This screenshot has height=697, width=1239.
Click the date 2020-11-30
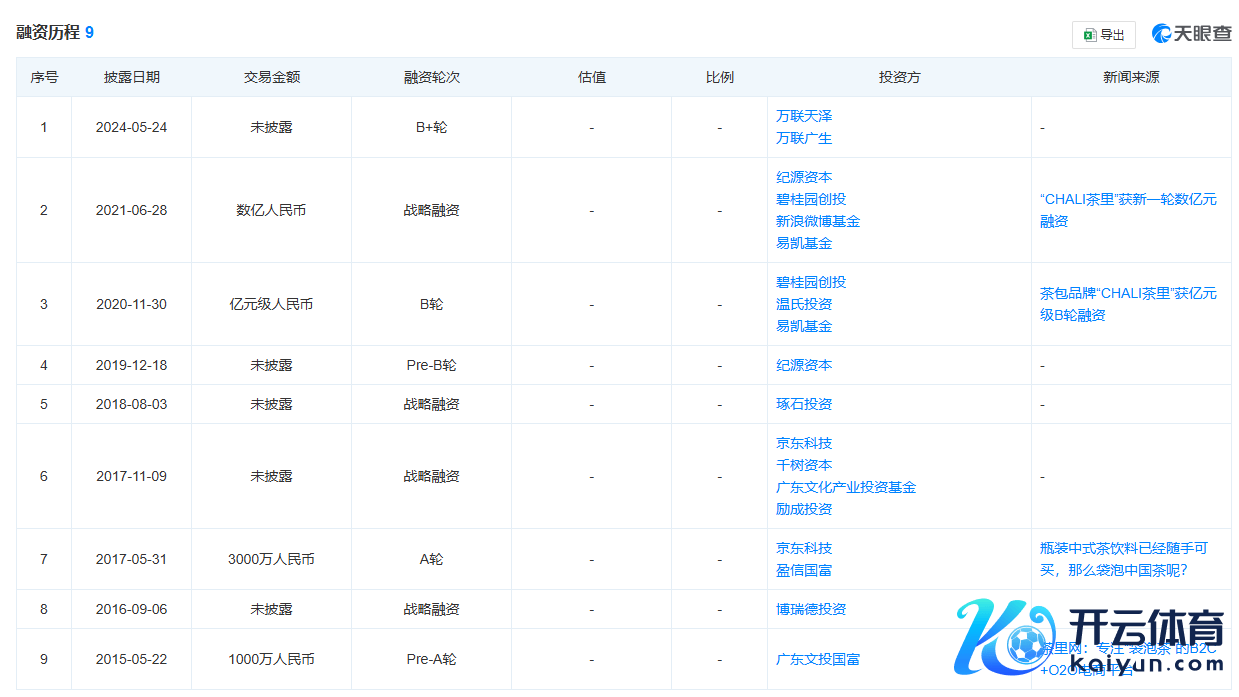coord(131,304)
